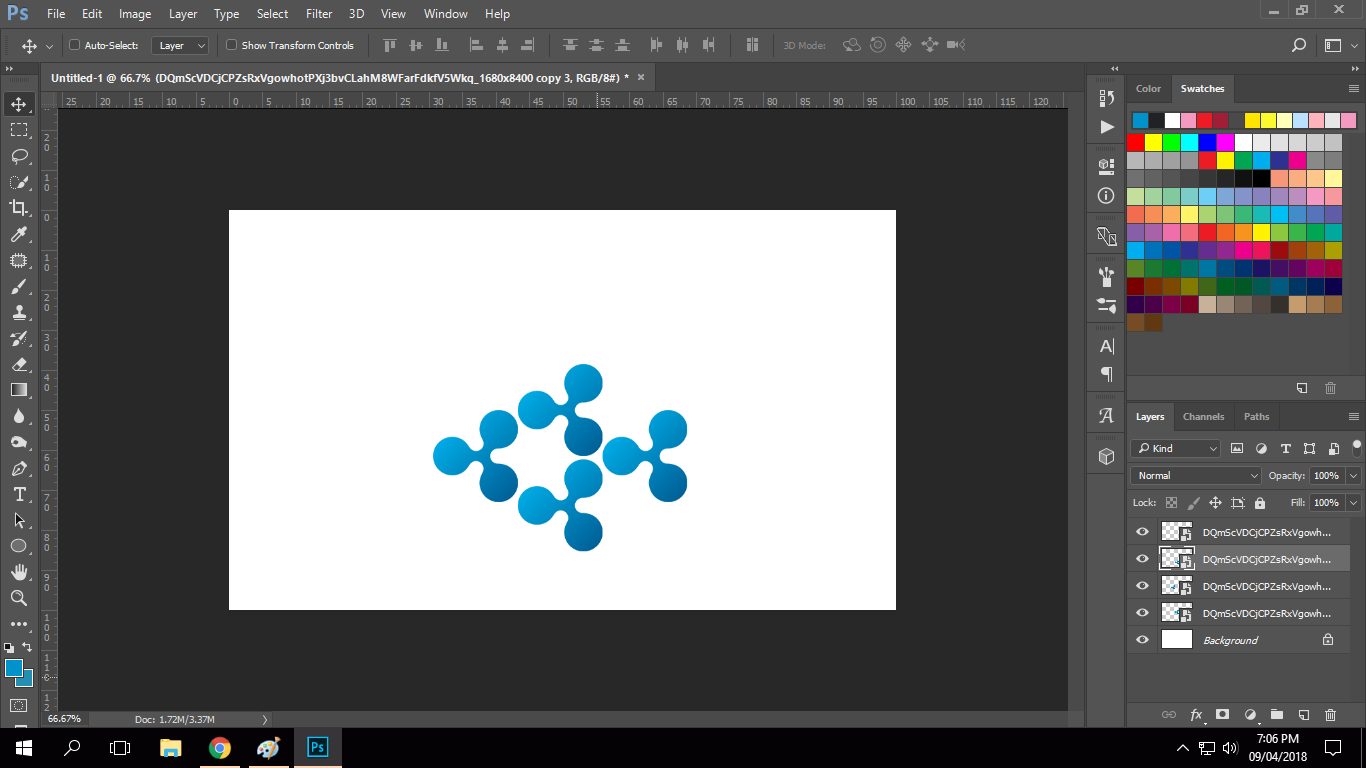Viewport: 1366px width, 768px height.
Task: Select the Pen tool
Action: click(19, 468)
